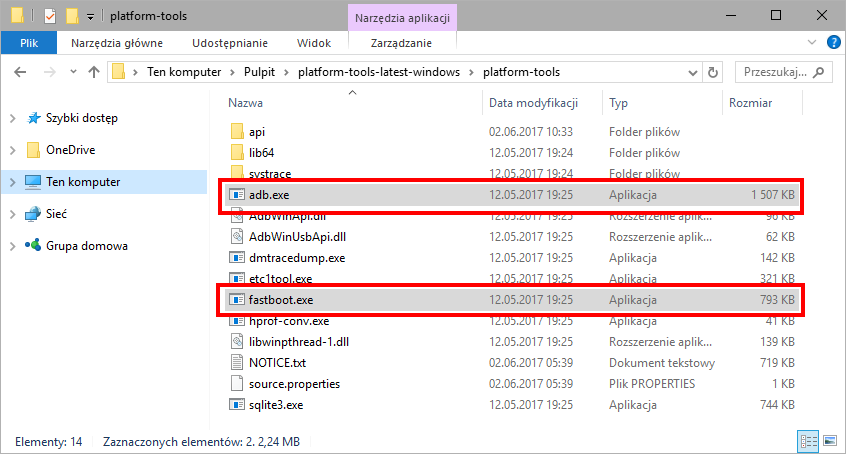This screenshot has height=454, width=846.
Task: Click the api folder icon
Action: coord(237,132)
